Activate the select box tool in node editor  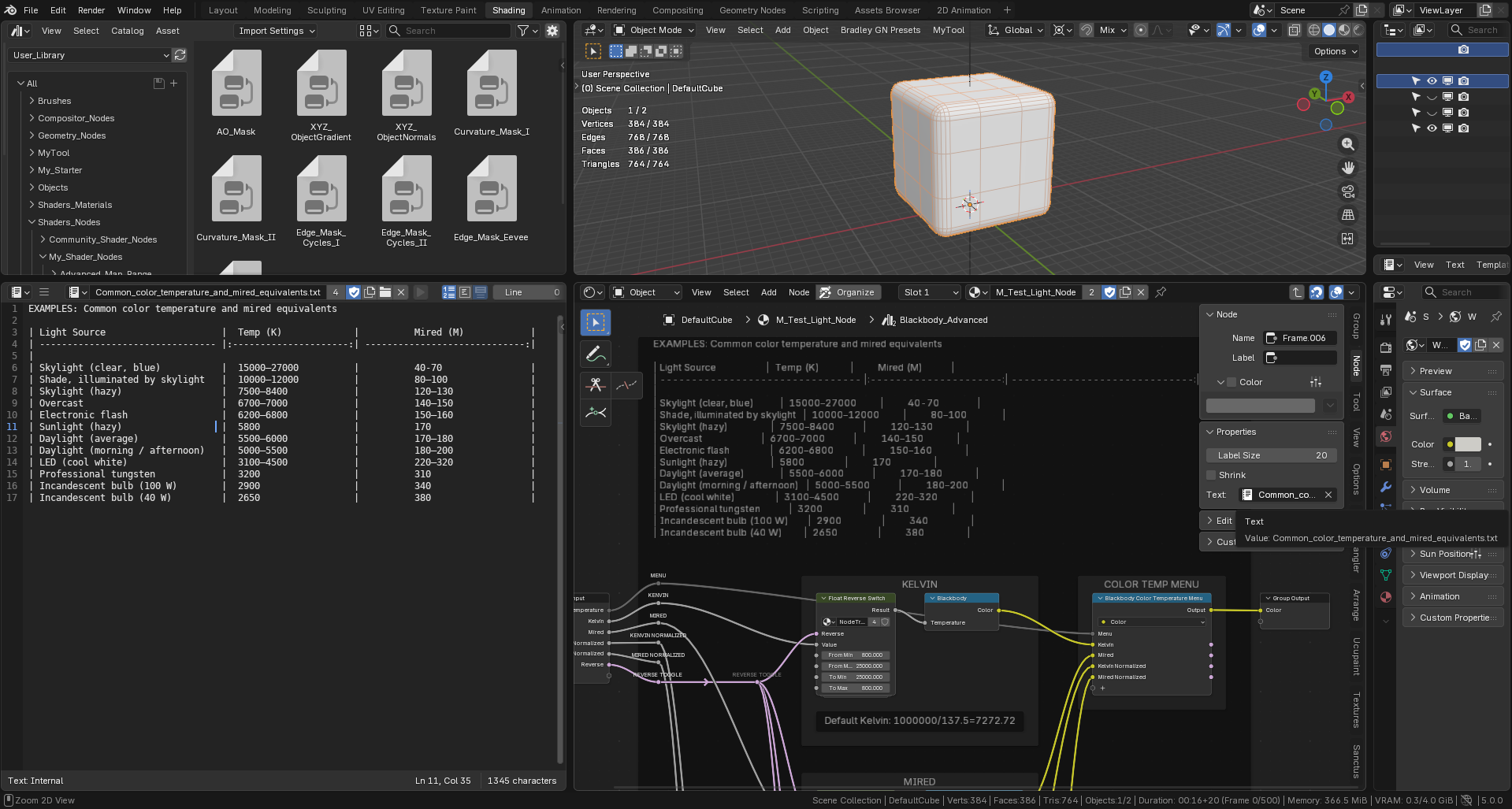(x=596, y=322)
